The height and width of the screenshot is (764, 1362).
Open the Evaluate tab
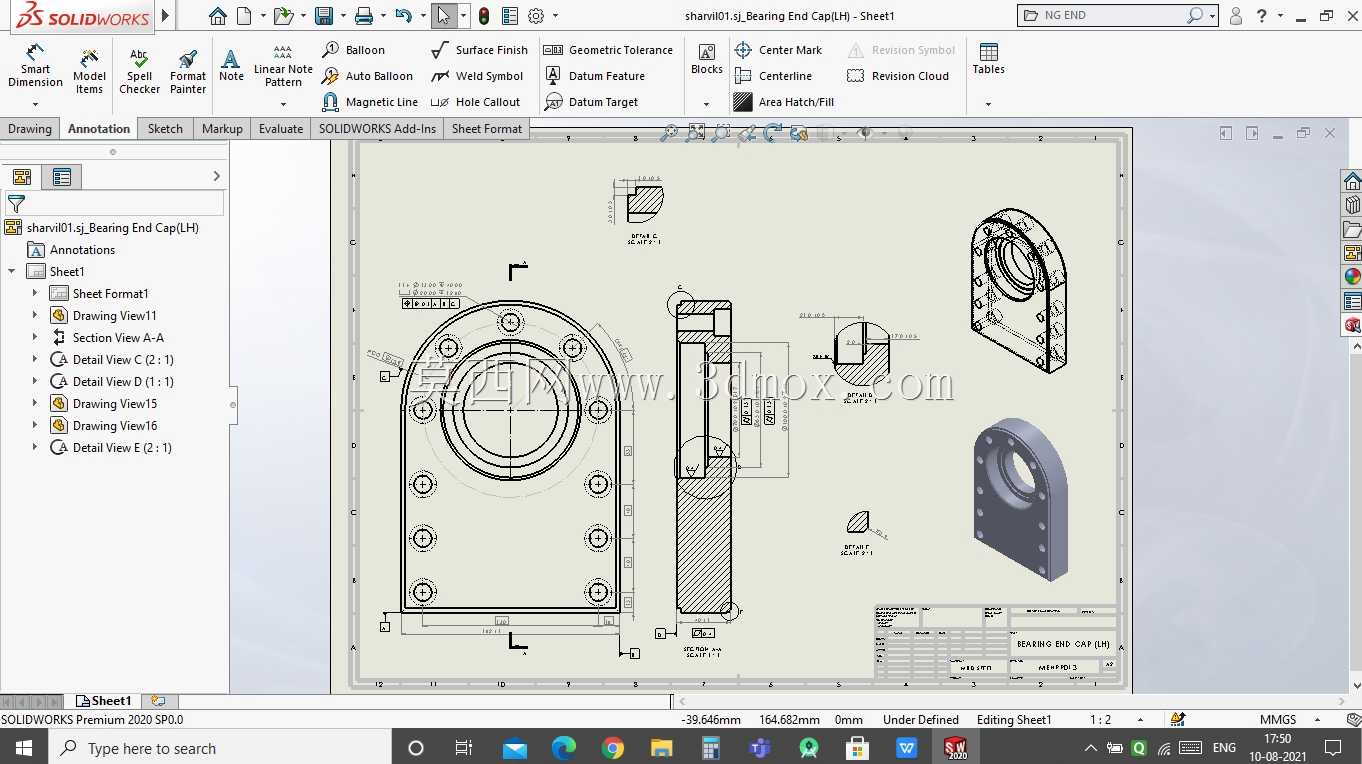(281, 129)
